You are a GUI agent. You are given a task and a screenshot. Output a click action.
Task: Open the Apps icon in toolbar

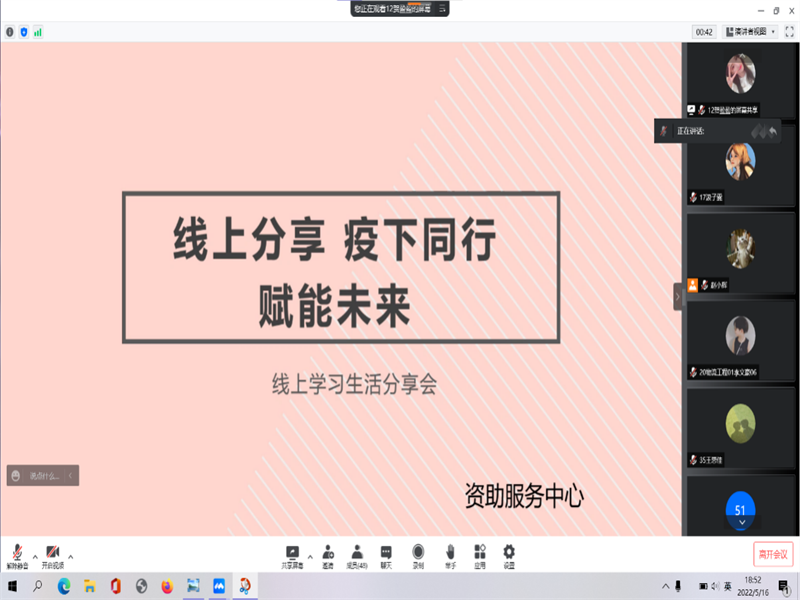[480, 554]
